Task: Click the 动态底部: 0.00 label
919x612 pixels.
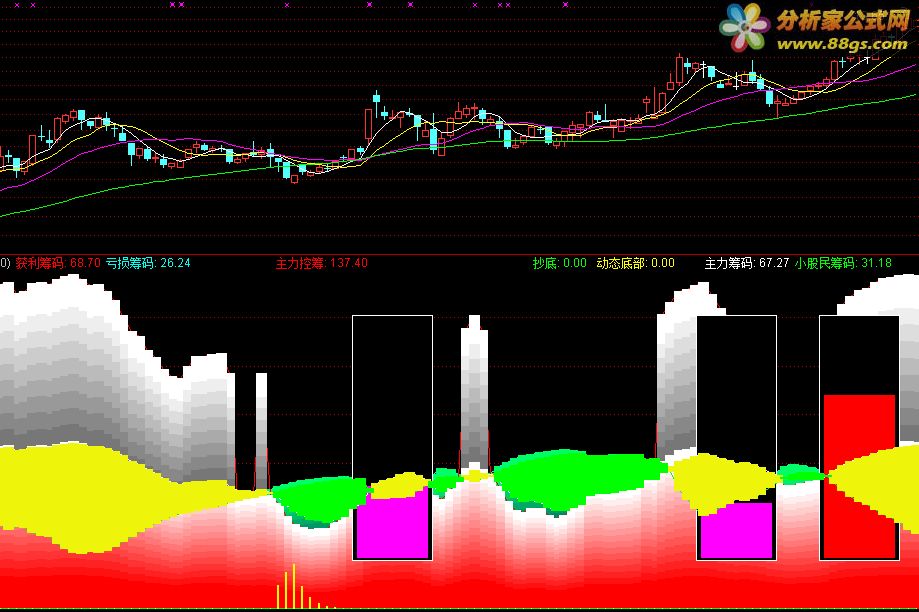Action: point(635,263)
